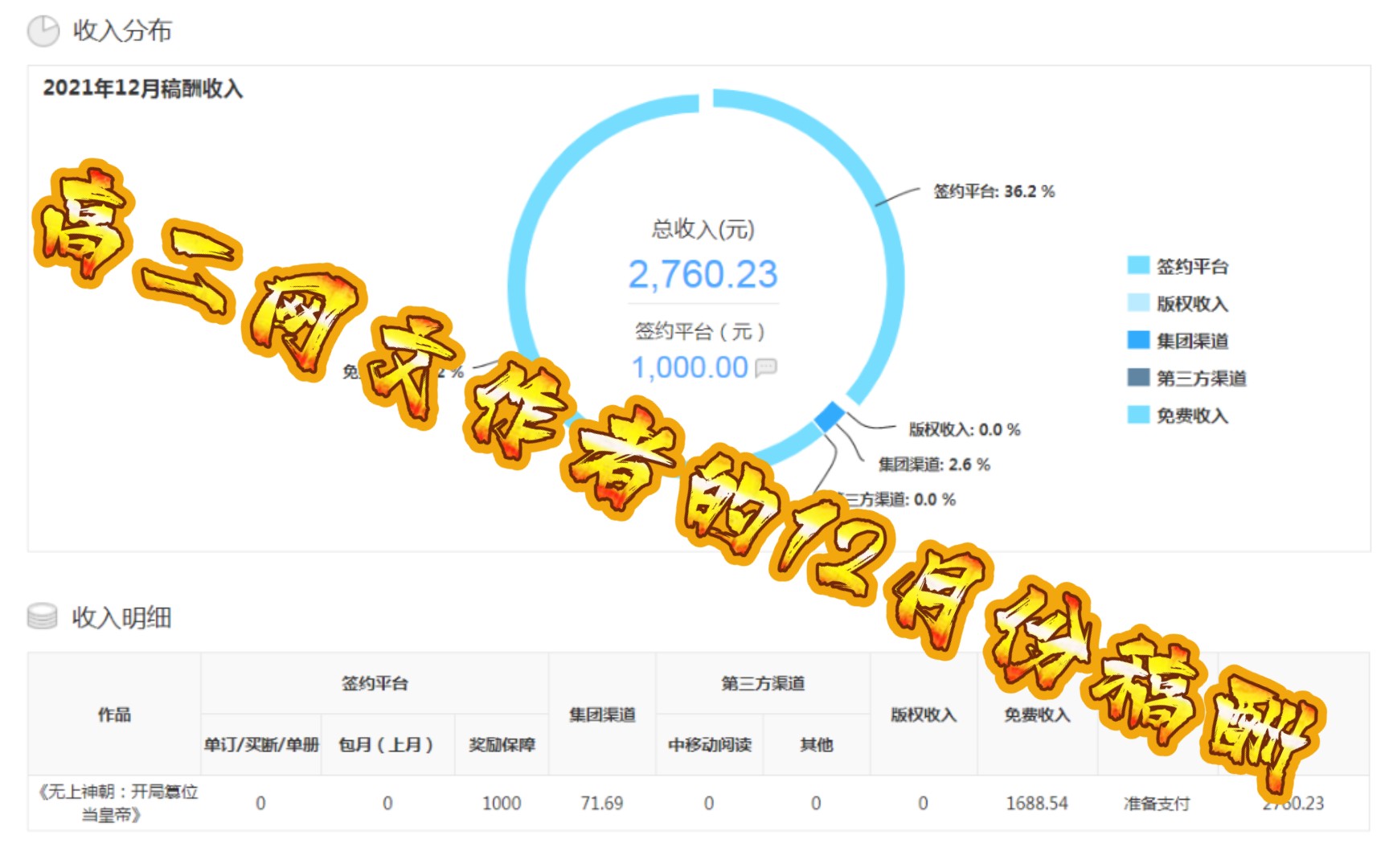This screenshot has width=1389, height=868.
Task: Click the 2021年12月稿酬收入 chart title
Action: [x=143, y=88]
